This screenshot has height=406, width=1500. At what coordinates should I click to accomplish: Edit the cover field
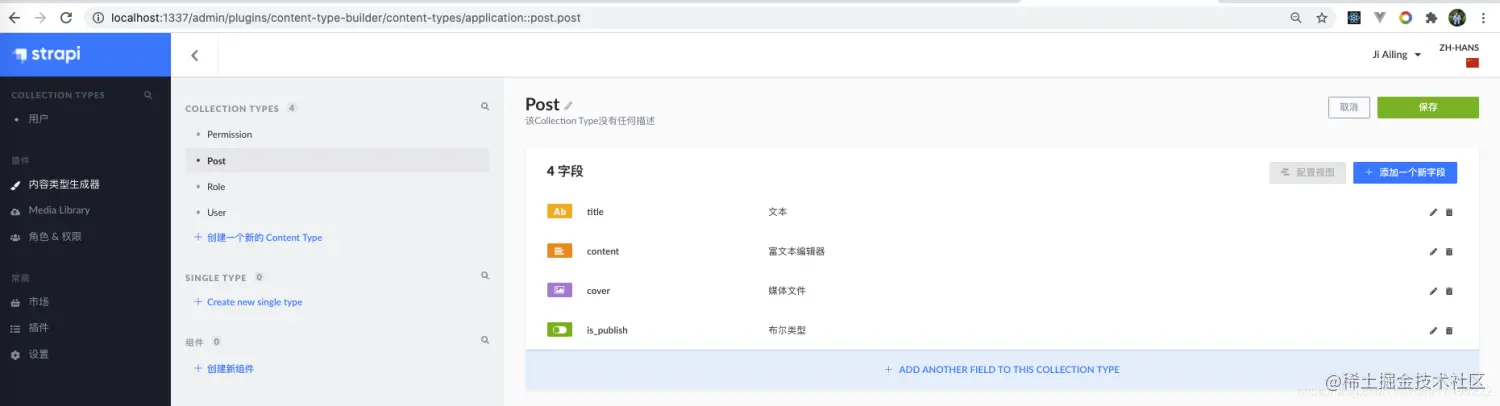coord(1433,291)
